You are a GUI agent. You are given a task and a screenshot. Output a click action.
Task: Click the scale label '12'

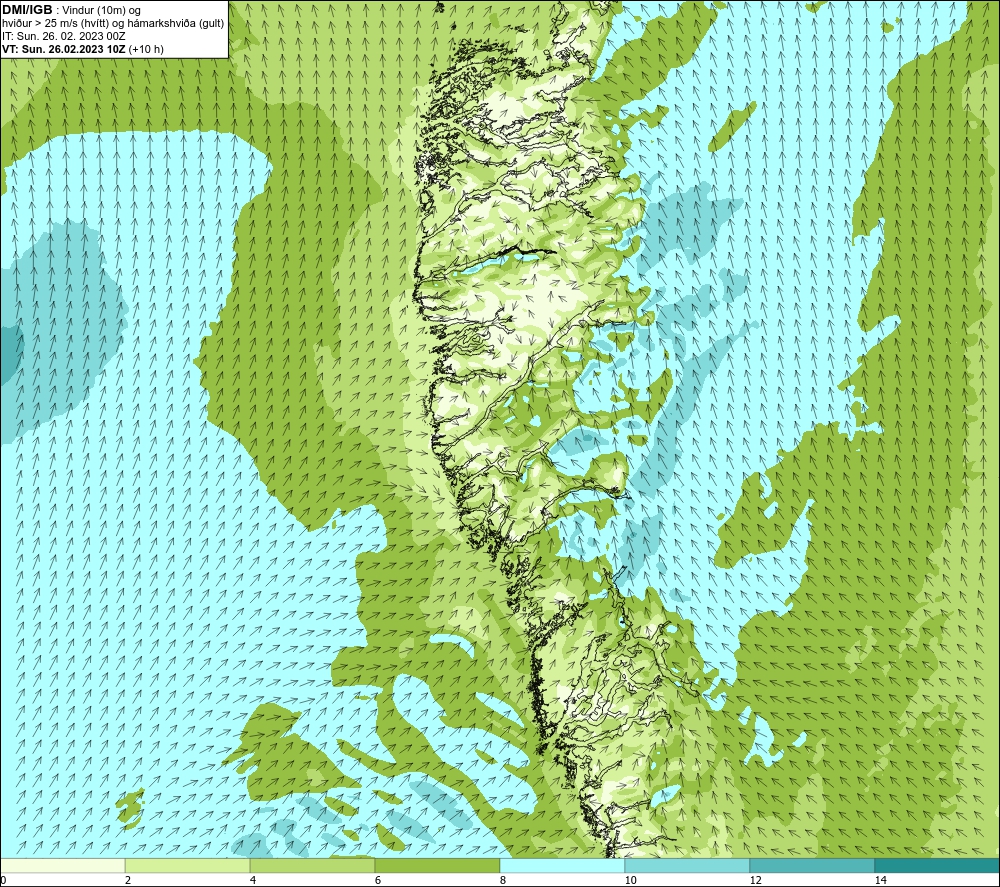pos(755,880)
